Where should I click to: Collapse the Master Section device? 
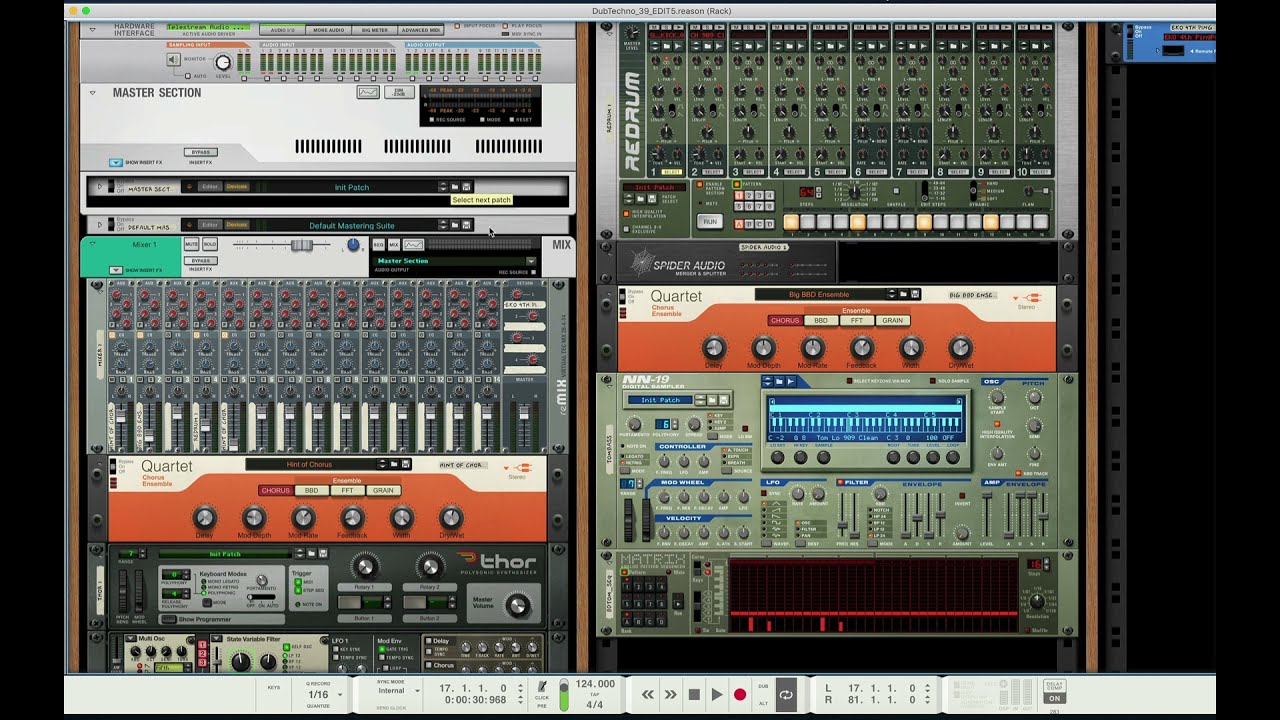[x=92, y=92]
